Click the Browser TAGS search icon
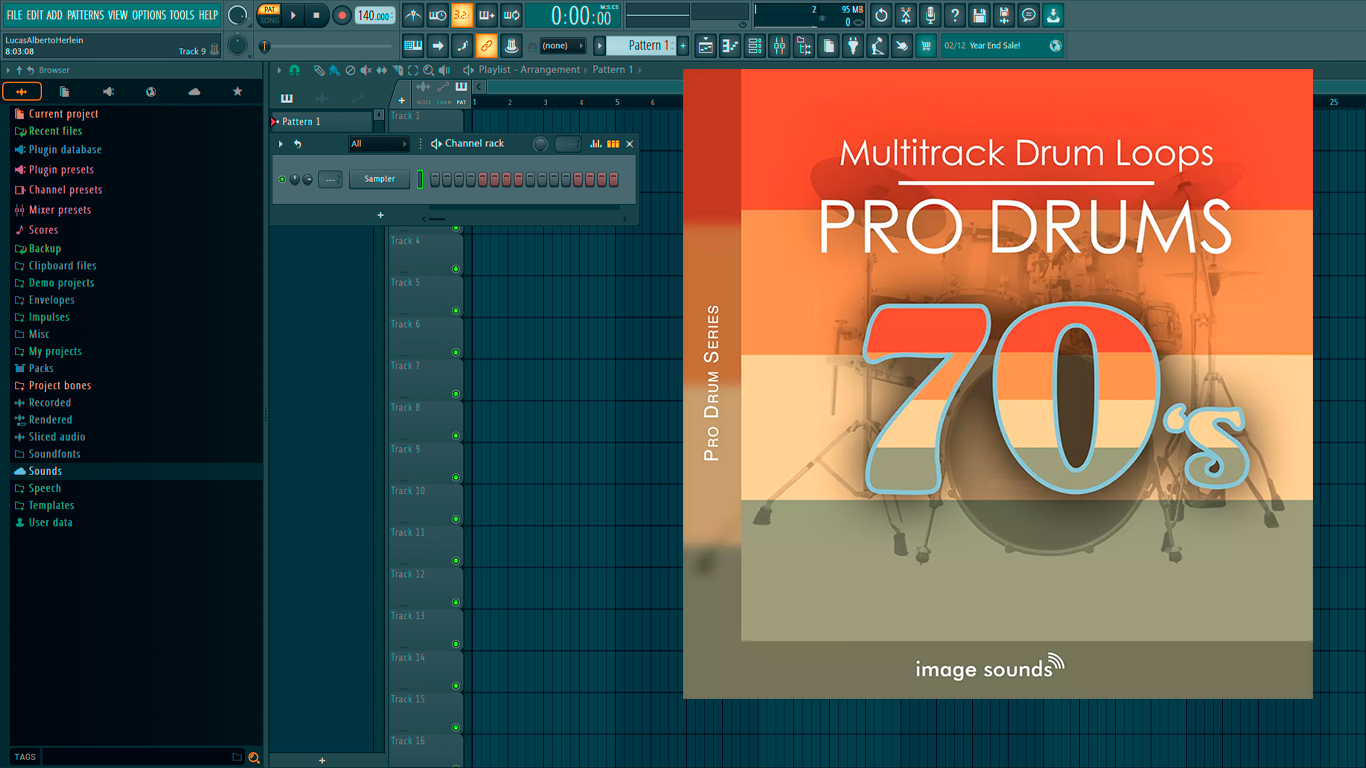This screenshot has height=768, width=1366. pyautogui.click(x=254, y=757)
